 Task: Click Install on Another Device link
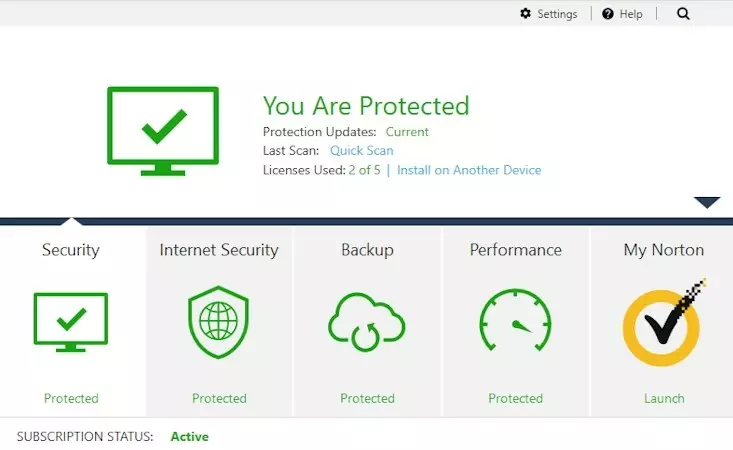point(469,170)
